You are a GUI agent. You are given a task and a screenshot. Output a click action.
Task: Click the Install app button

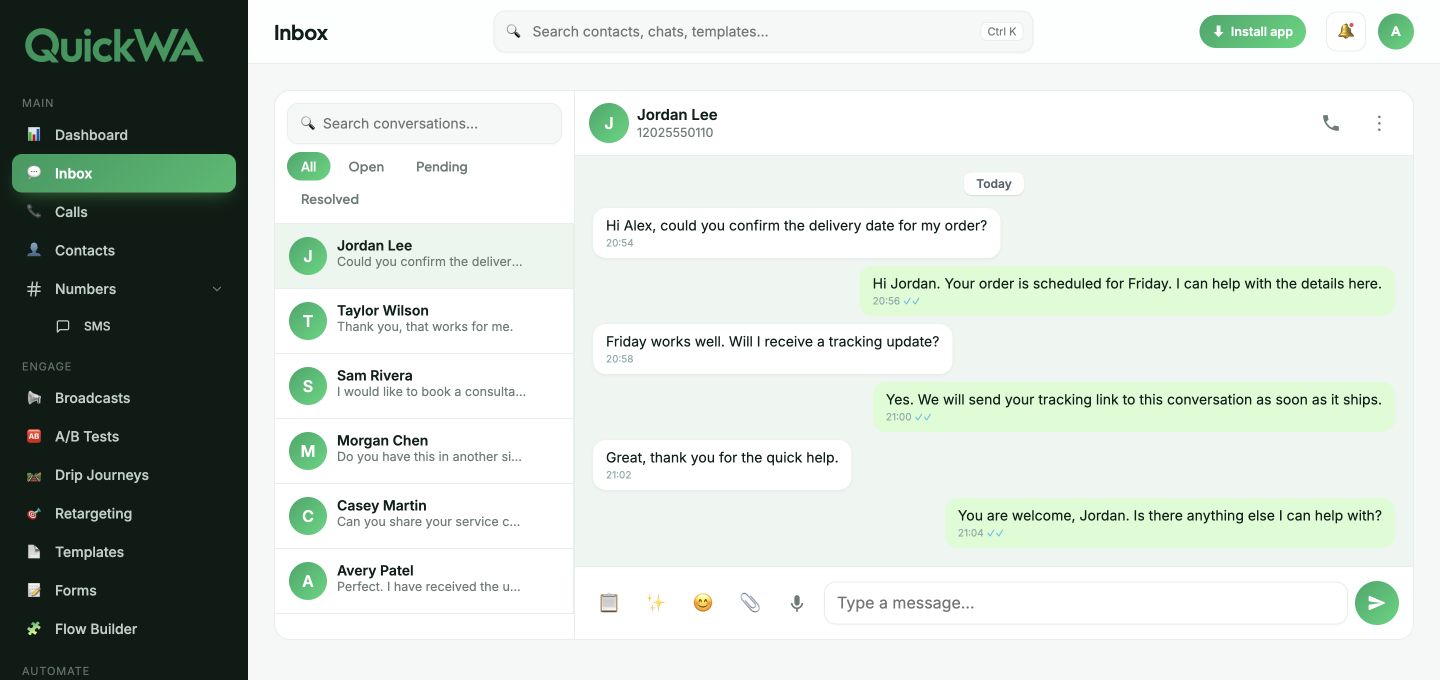coord(1253,31)
